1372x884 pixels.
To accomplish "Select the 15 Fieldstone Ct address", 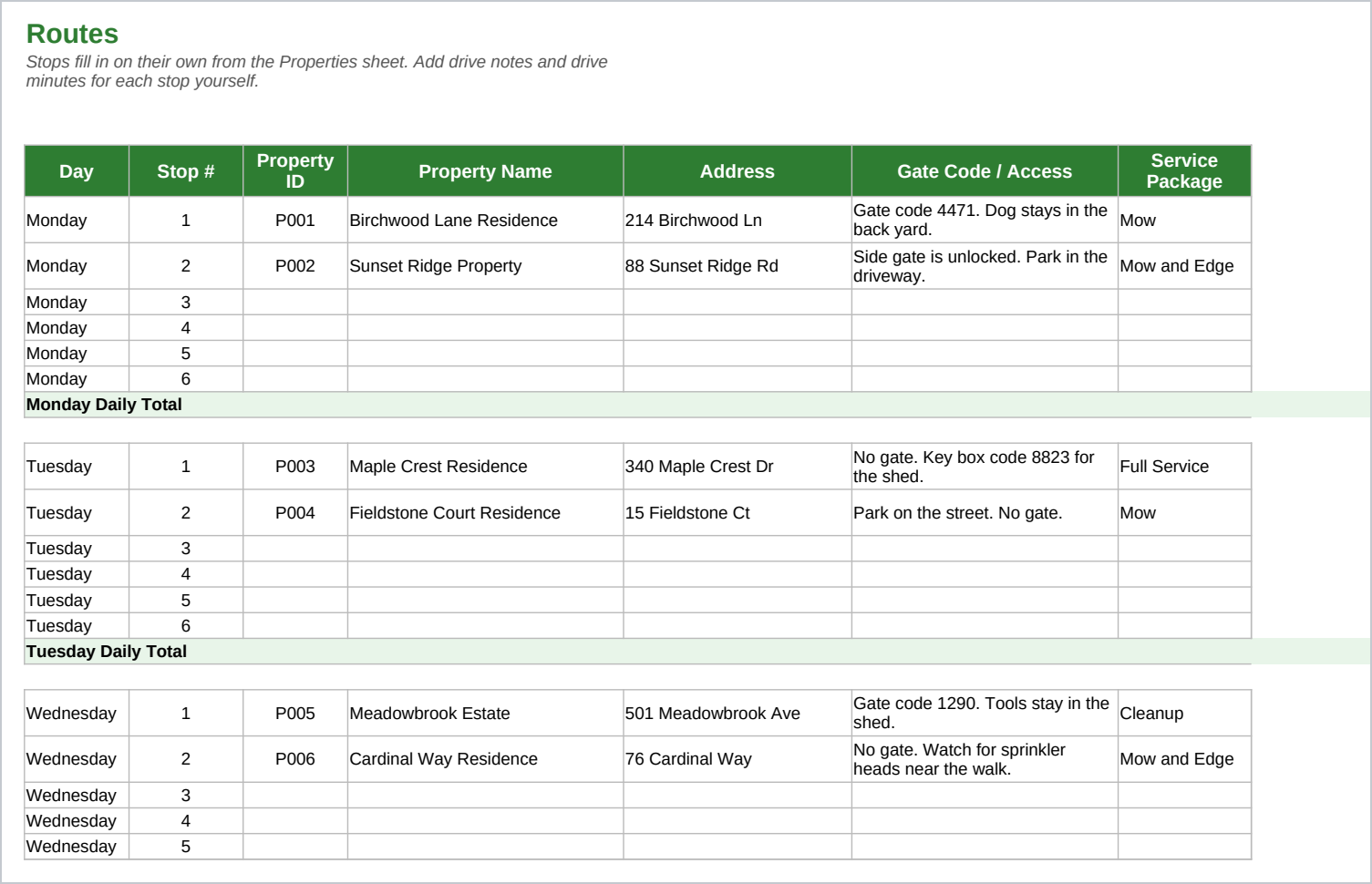I will pyautogui.click(x=738, y=513).
